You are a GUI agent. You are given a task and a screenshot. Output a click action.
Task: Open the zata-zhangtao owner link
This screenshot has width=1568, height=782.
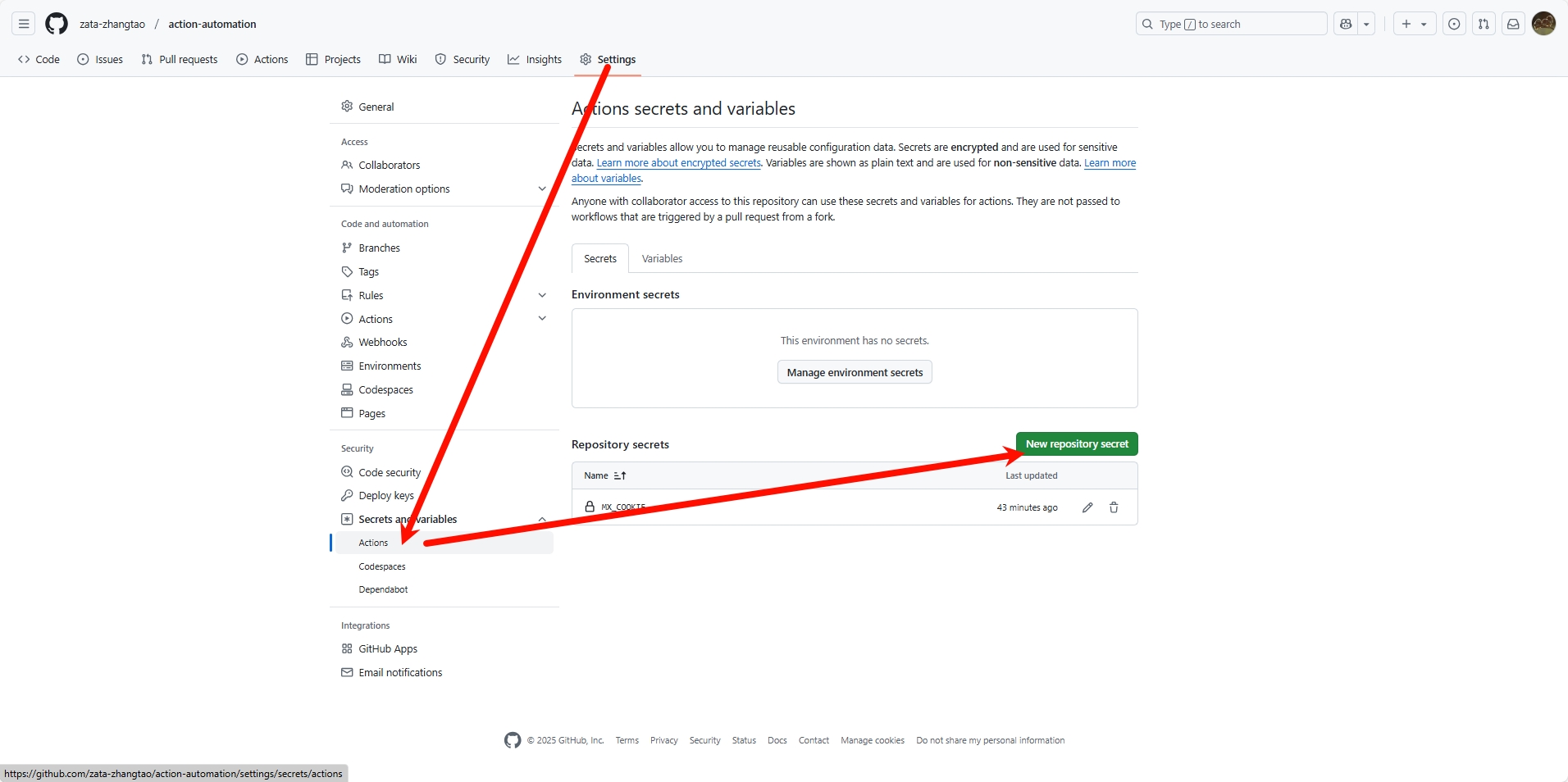tap(112, 24)
